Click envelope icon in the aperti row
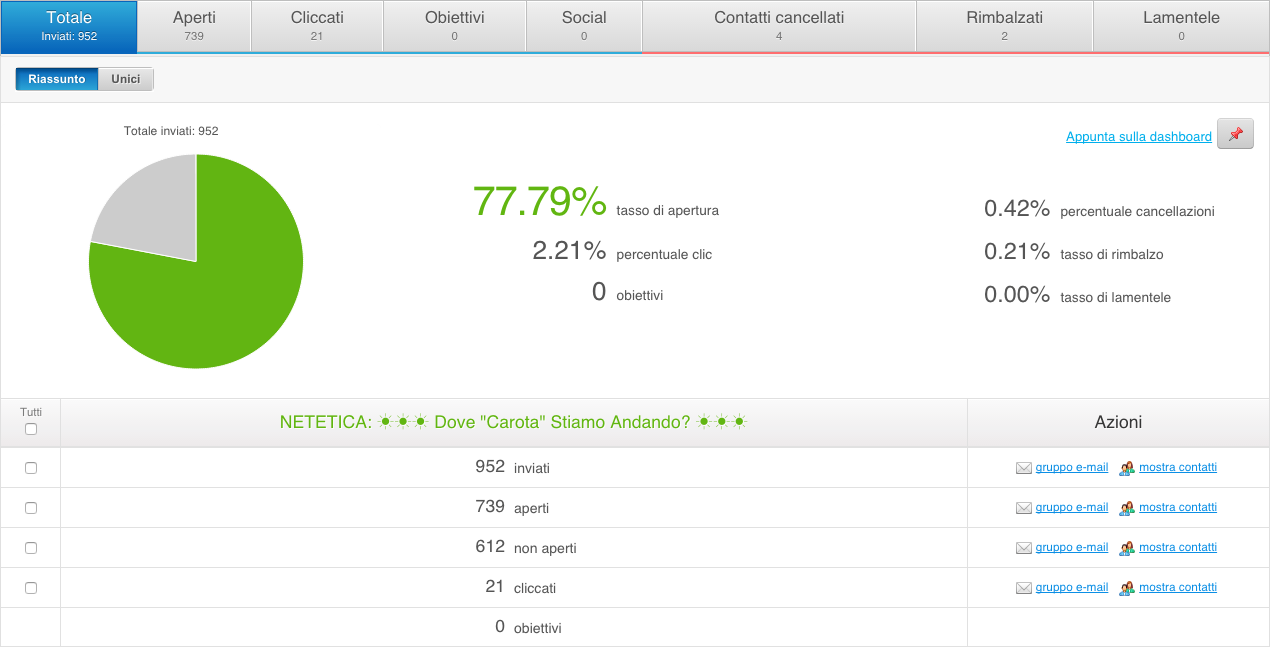The height and width of the screenshot is (647, 1270). [x=1023, y=508]
